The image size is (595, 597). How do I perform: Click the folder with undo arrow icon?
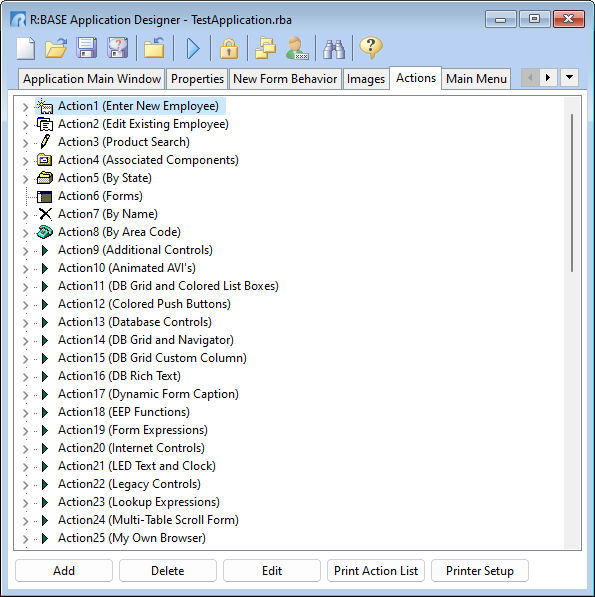tap(154, 48)
